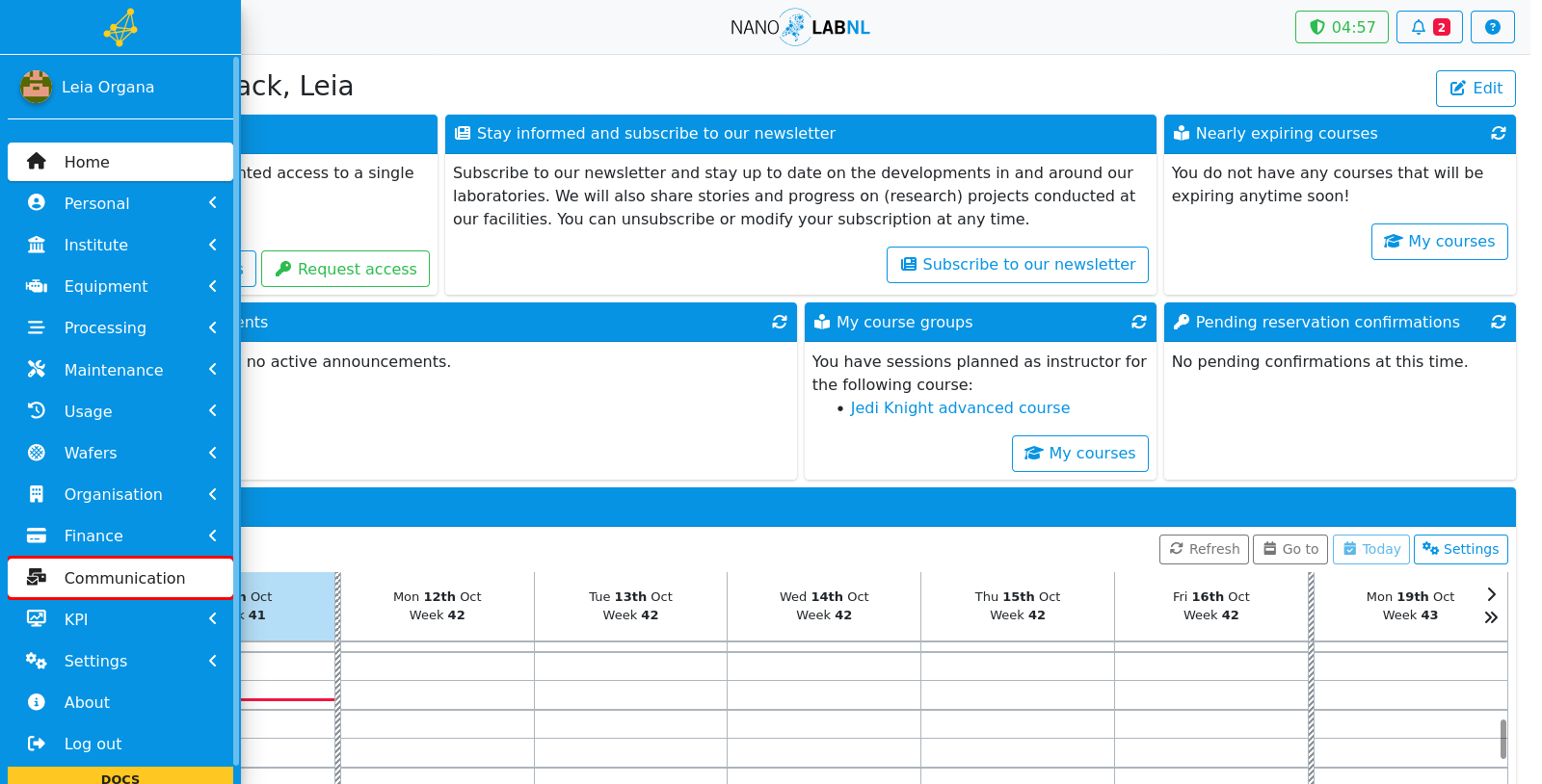Expand the Processing sidebar section

point(120,327)
